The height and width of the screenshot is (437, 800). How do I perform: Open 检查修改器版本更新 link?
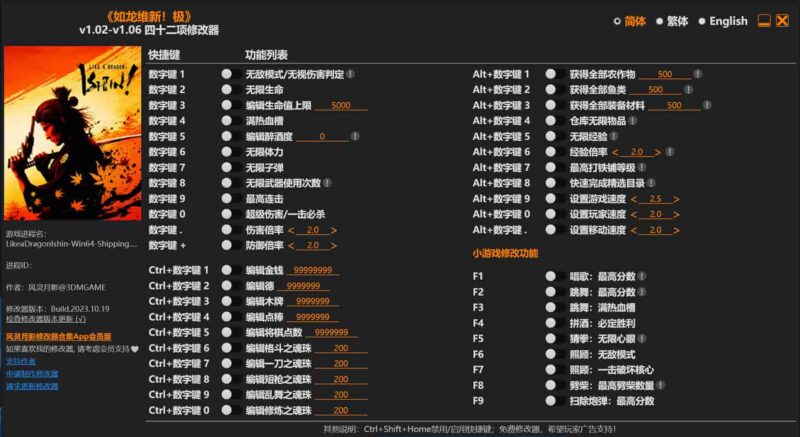46,319
